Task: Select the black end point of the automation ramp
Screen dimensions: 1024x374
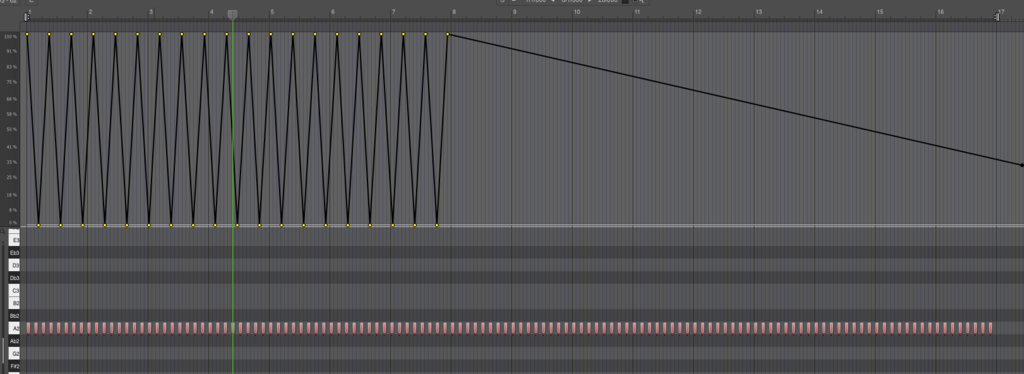Action: pos(1022,165)
